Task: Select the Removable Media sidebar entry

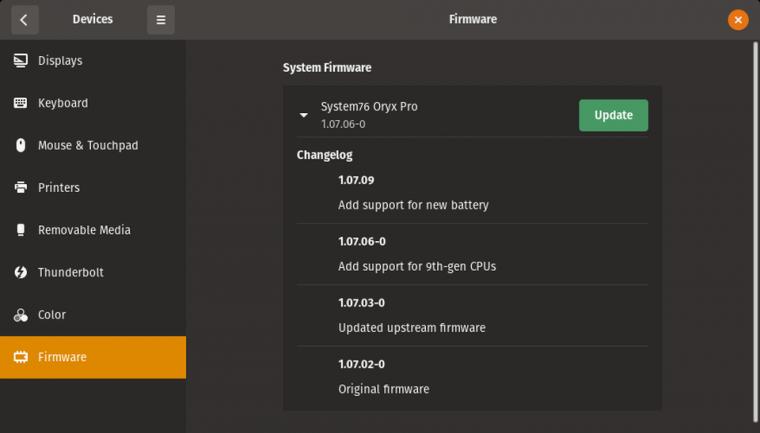Action: tap(93, 230)
